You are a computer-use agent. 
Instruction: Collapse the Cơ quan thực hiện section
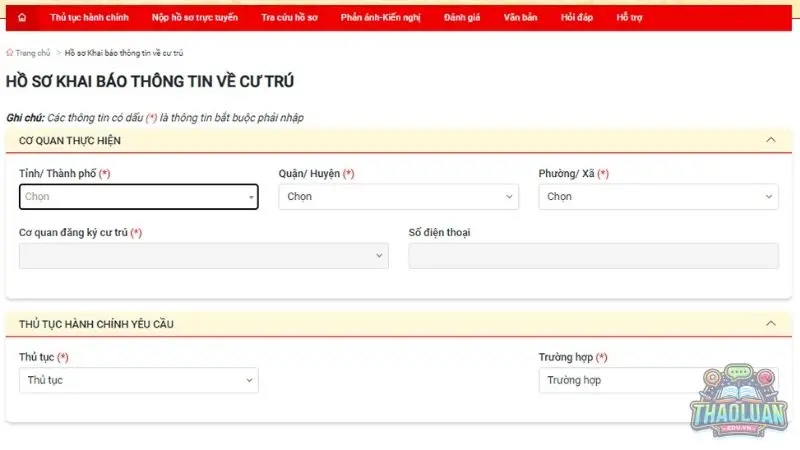click(771, 140)
